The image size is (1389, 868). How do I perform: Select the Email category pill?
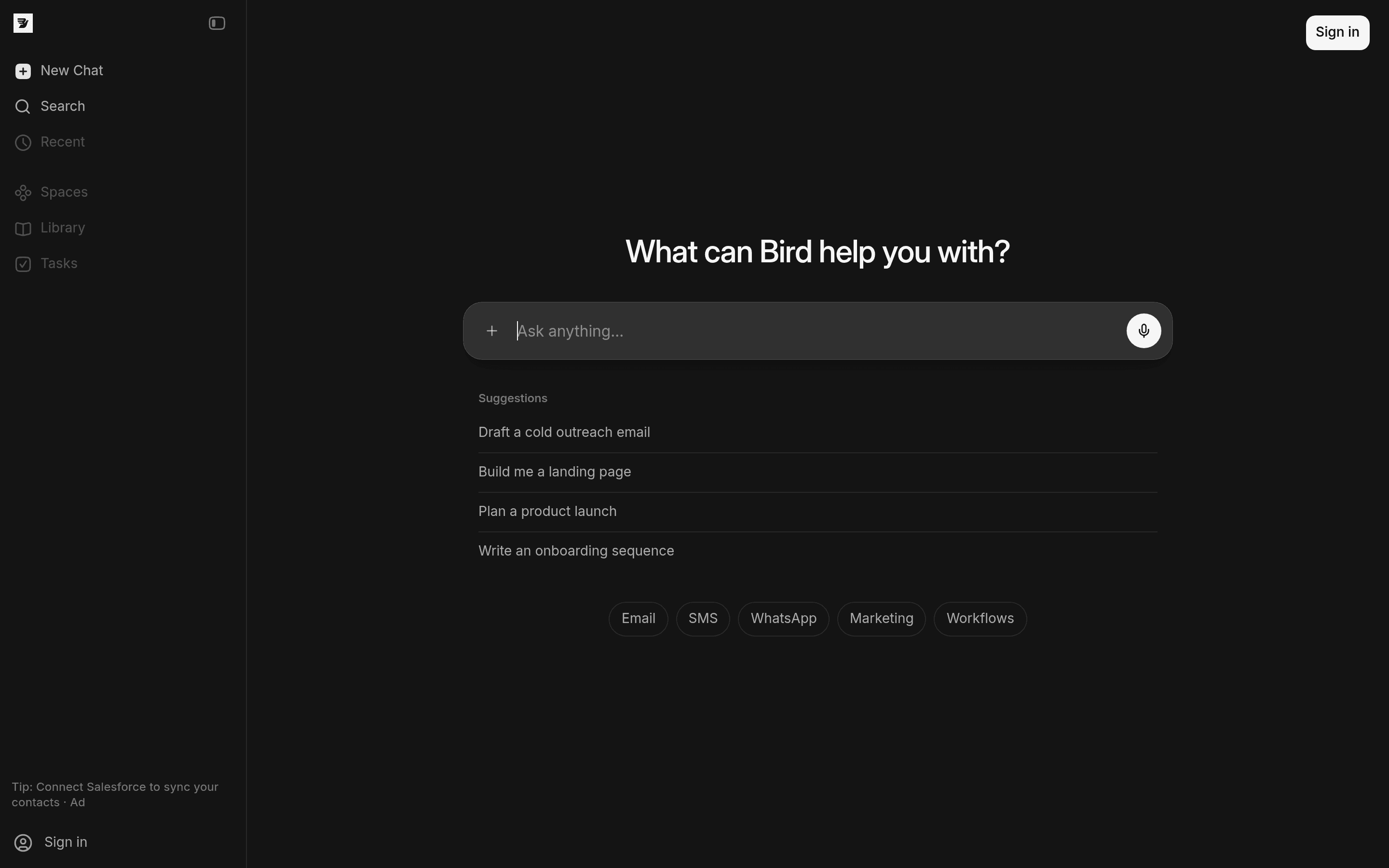pyautogui.click(x=638, y=618)
